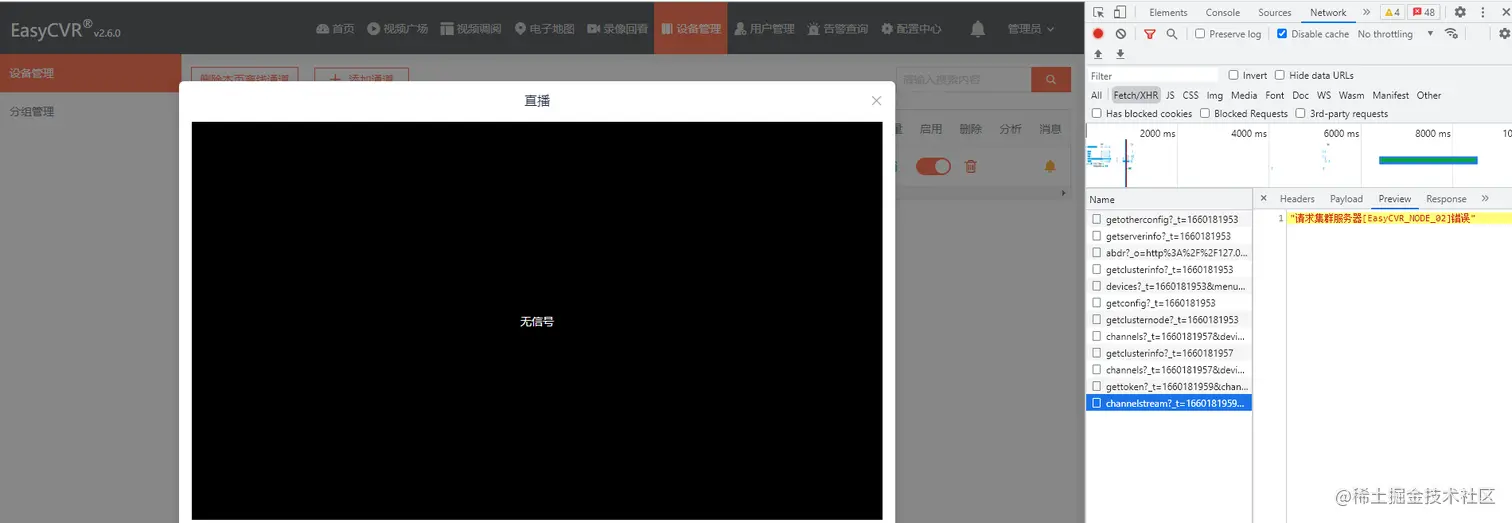Filter requests by JS
This screenshot has width=1512, height=523.
pos(1170,95)
